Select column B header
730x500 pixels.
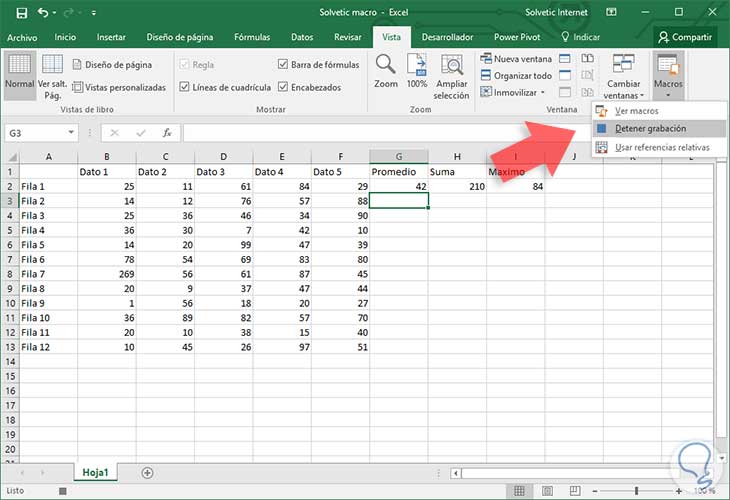(x=107, y=157)
